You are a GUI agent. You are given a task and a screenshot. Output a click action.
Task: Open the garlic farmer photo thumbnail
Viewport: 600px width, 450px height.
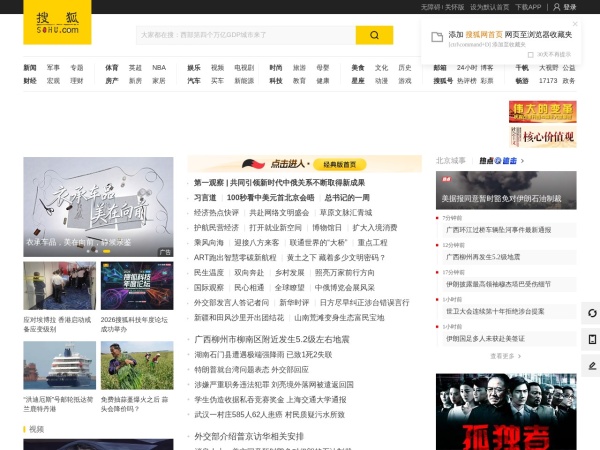coord(137,365)
